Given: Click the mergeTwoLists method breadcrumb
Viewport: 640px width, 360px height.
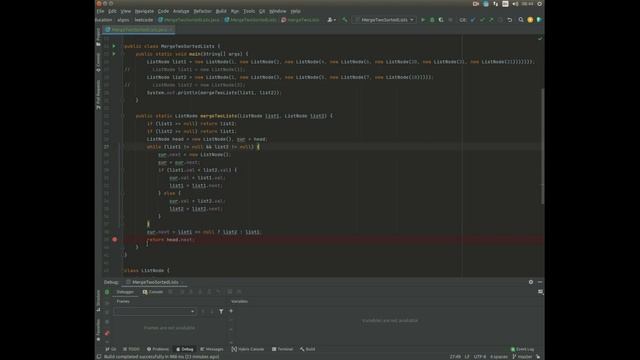Looking at the screenshot, I should (x=300, y=20).
